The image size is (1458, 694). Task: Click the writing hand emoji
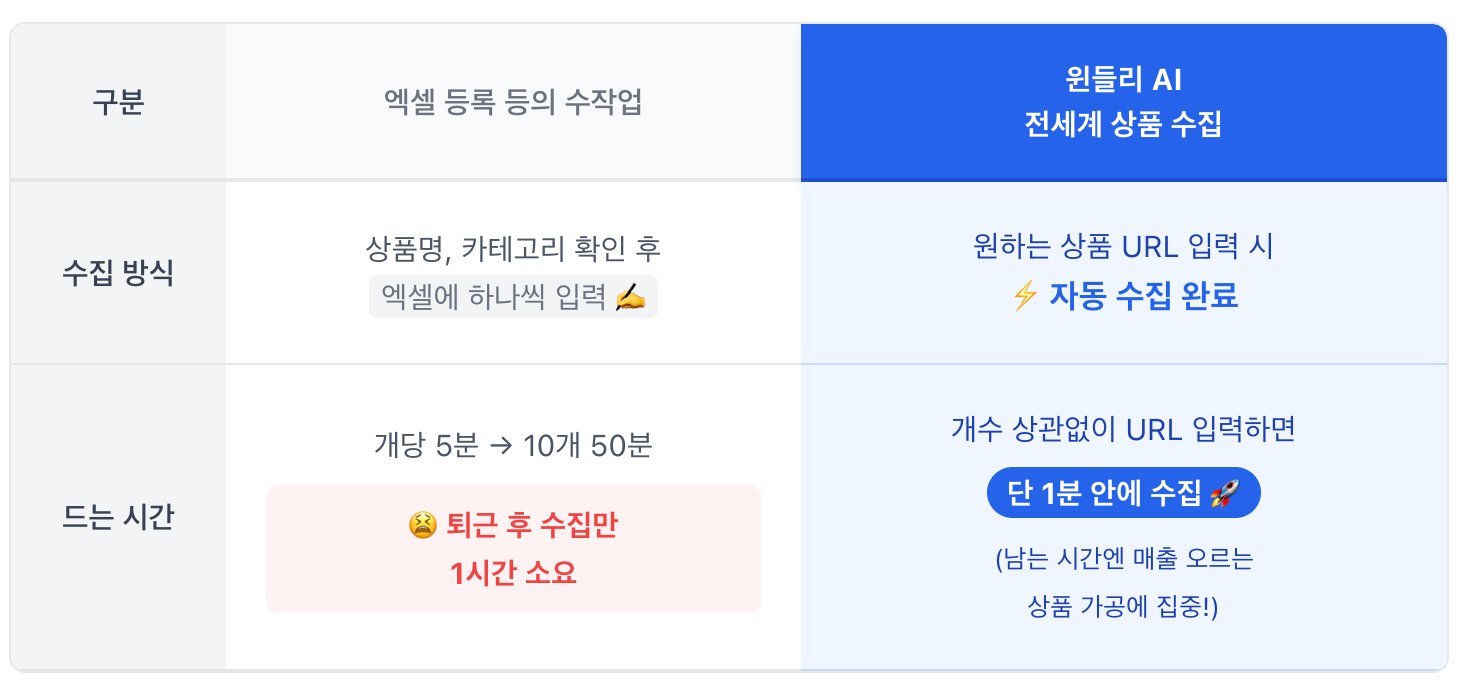(x=630, y=297)
